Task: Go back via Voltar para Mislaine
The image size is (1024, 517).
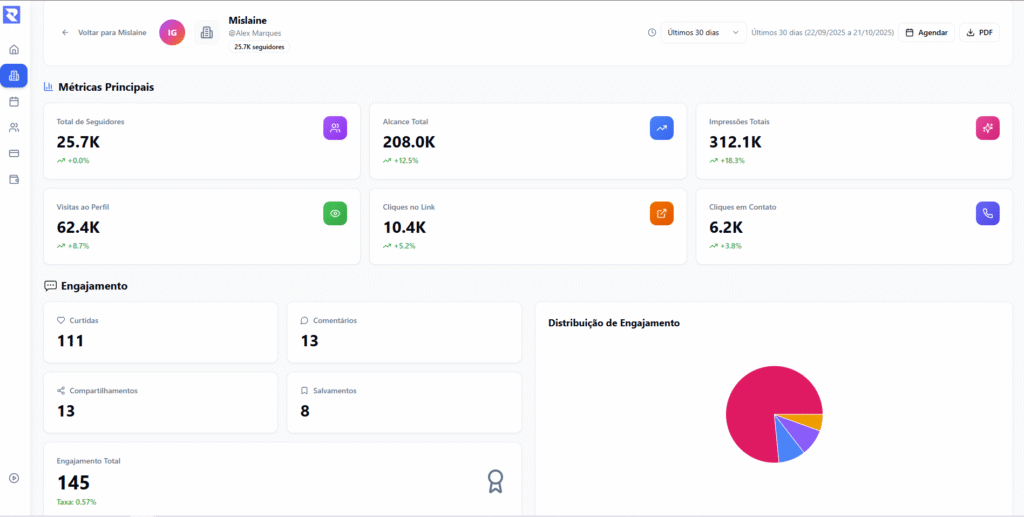Action: tap(104, 32)
